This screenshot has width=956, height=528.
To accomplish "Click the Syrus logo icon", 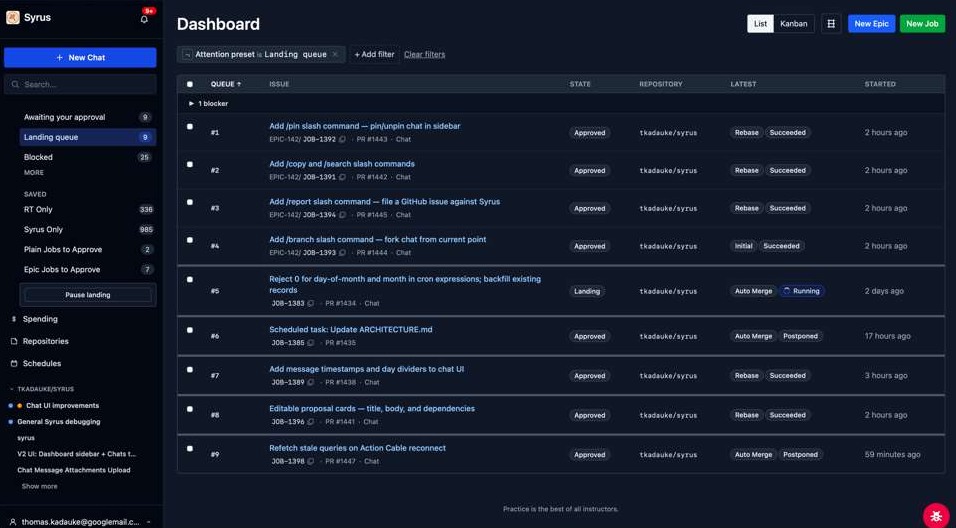I will [x=12, y=18].
